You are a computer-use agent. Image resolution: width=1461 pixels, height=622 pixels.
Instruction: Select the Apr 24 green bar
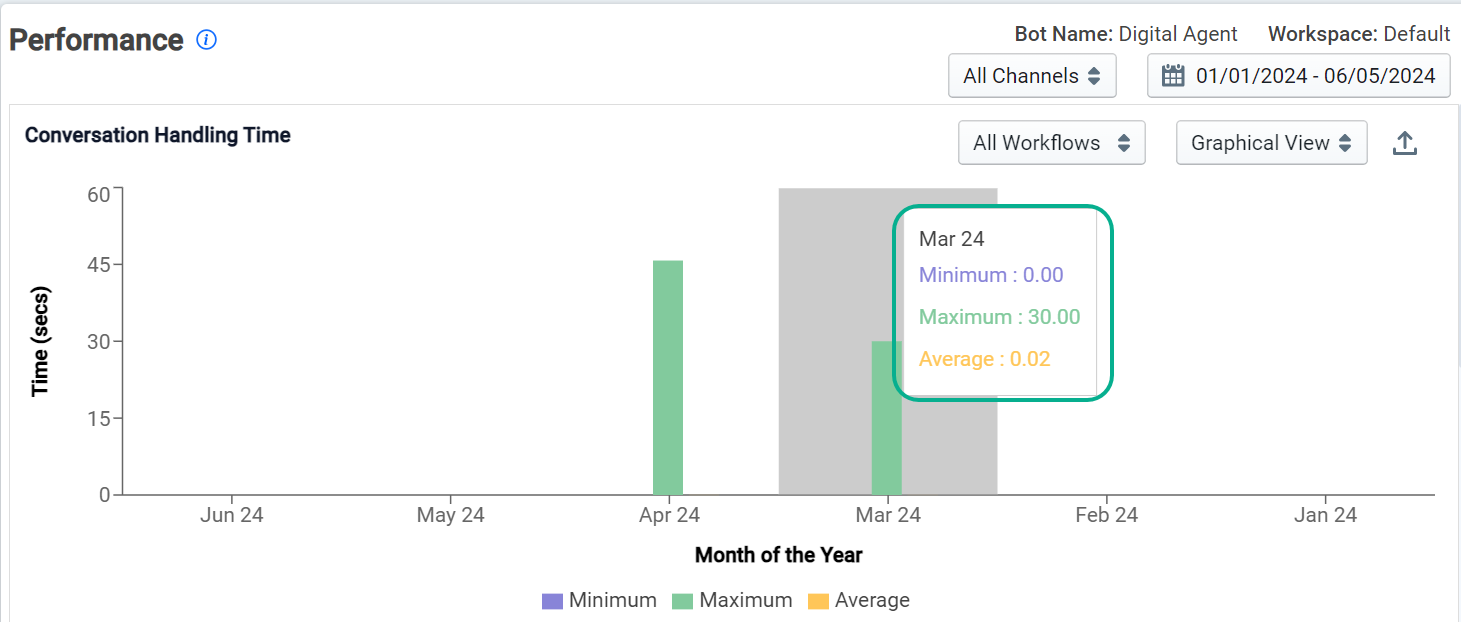click(x=668, y=378)
